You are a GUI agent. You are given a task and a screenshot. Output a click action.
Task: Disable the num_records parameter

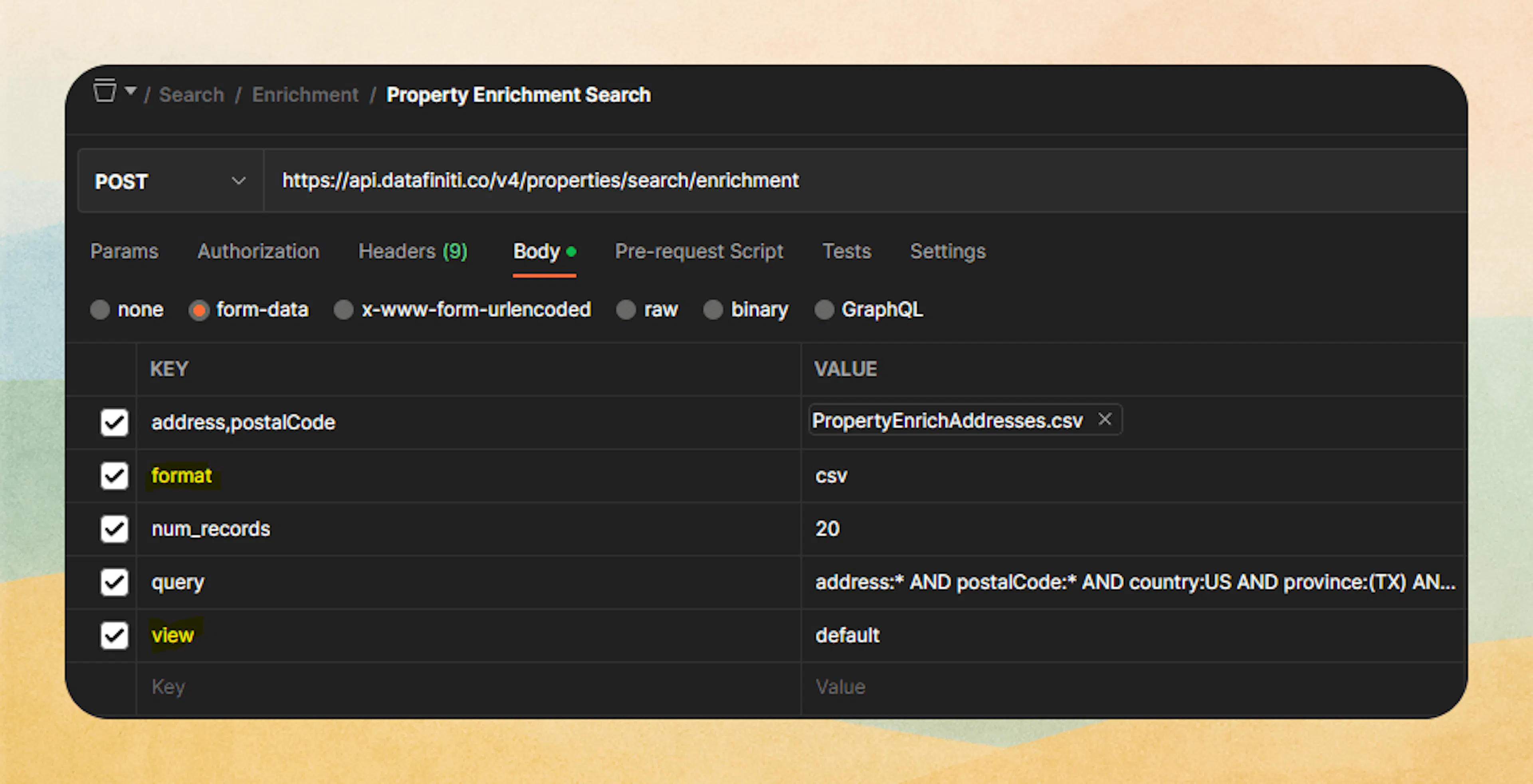point(114,529)
